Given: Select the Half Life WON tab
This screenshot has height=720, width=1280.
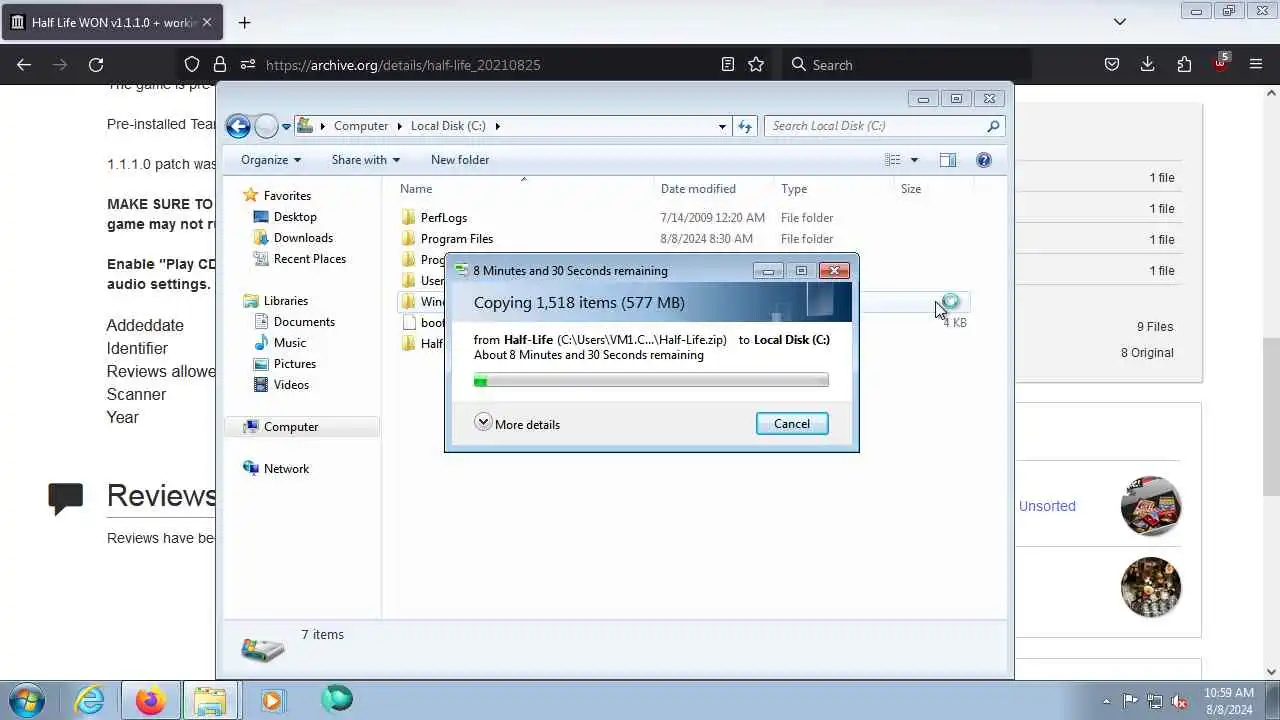Looking at the screenshot, I should [x=114, y=22].
